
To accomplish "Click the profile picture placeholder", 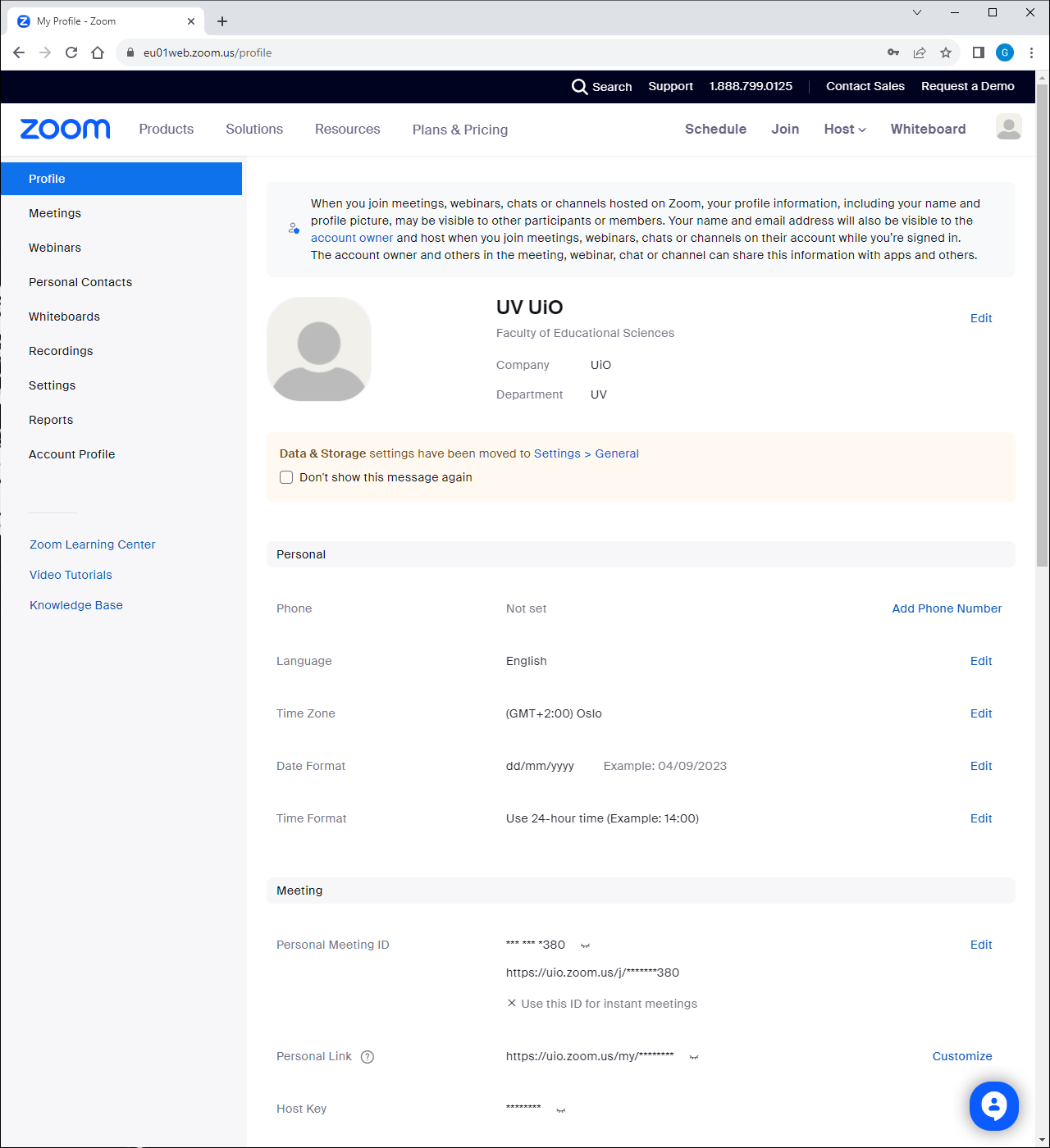I will pyautogui.click(x=319, y=349).
